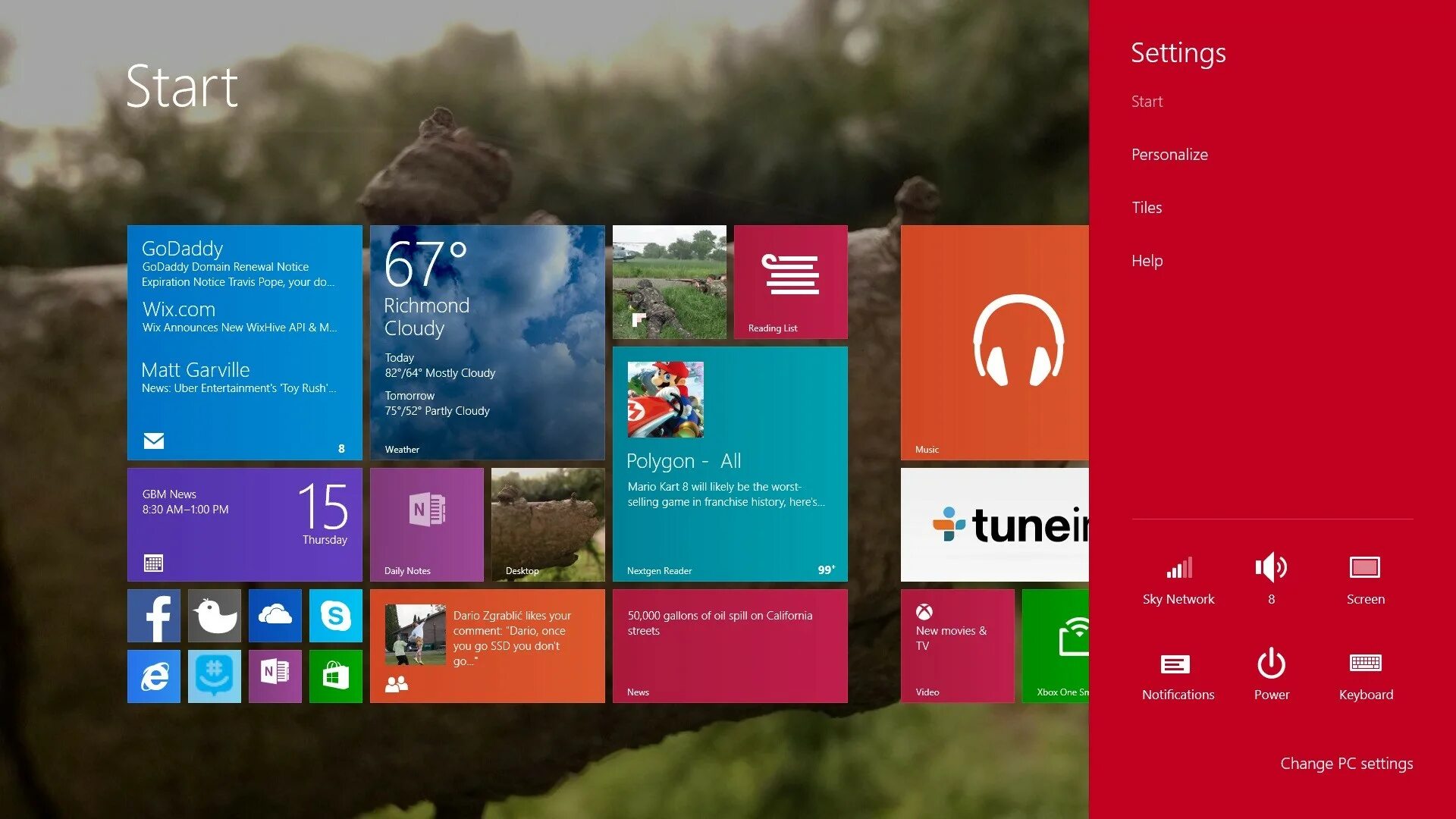Open the Internet Explorer tile
This screenshot has width=1456, height=819.
[154, 676]
